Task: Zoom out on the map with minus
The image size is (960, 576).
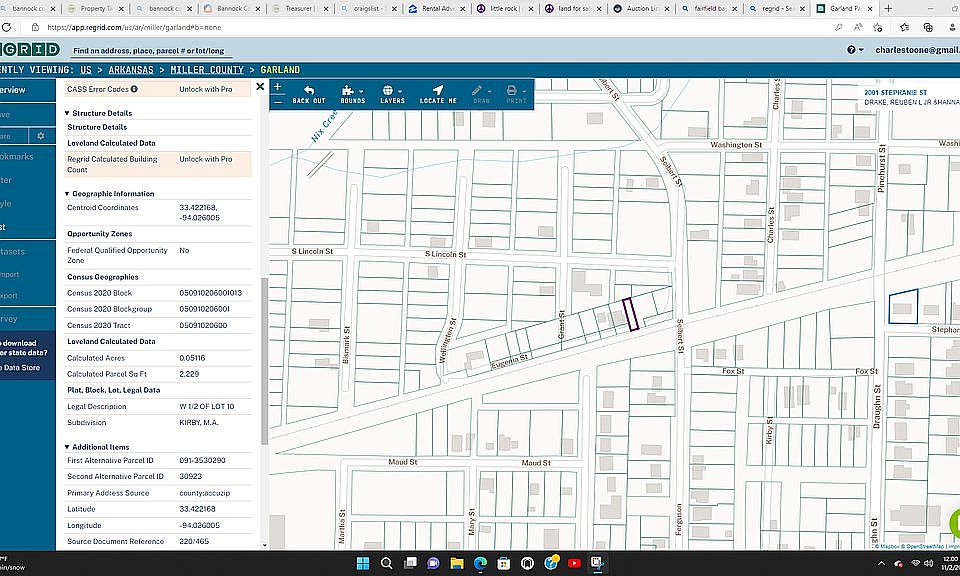Action: (x=278, y=101)
